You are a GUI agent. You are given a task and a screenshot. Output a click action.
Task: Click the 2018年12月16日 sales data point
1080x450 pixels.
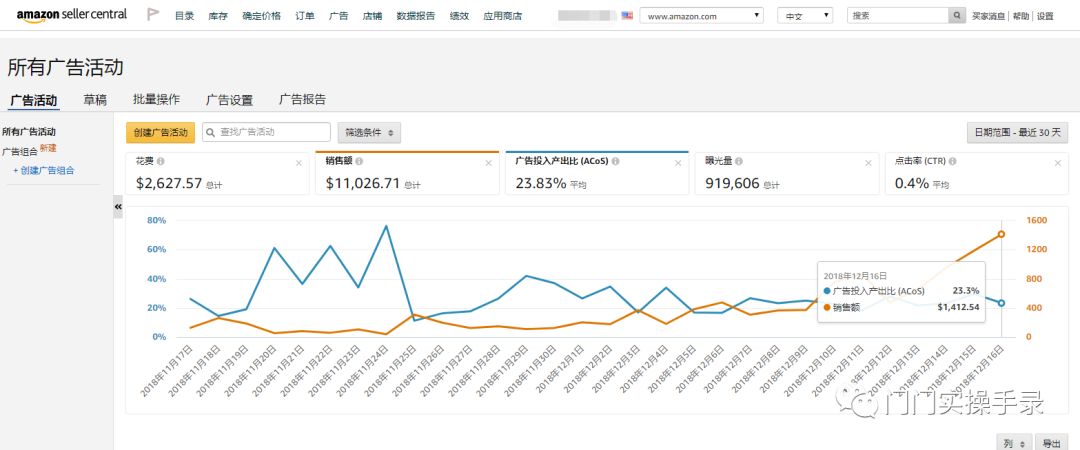click(x=1001, y=234)
